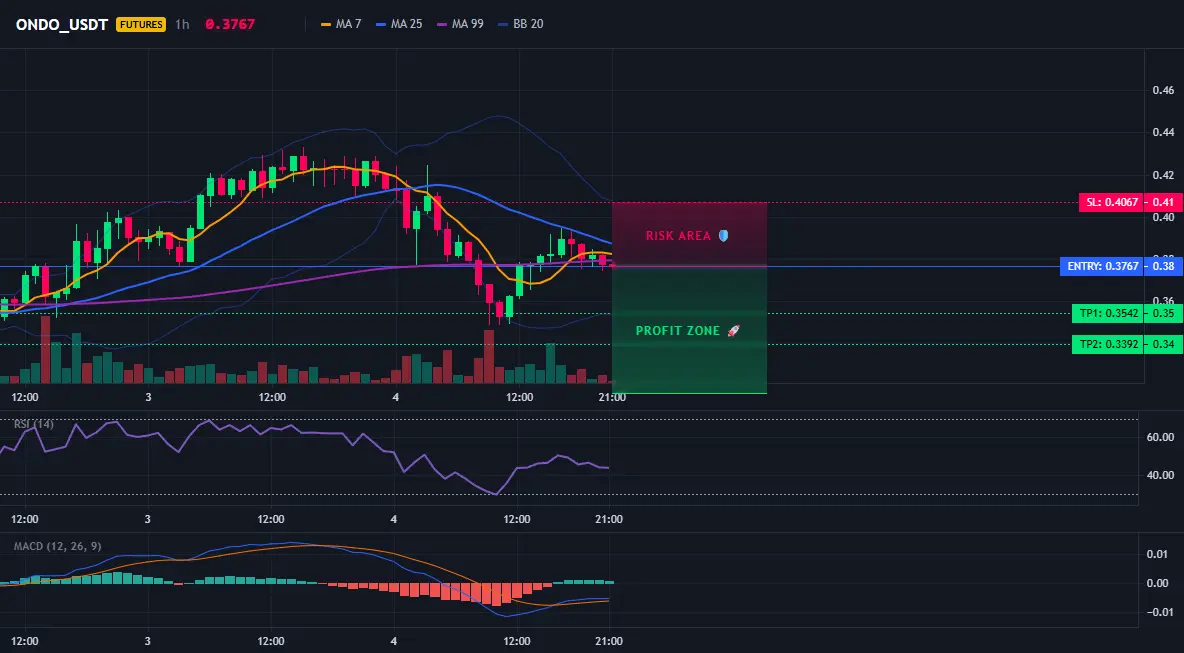
Task: Click the shield icon beside RISK AREA
Action: [x=723, y=236]
